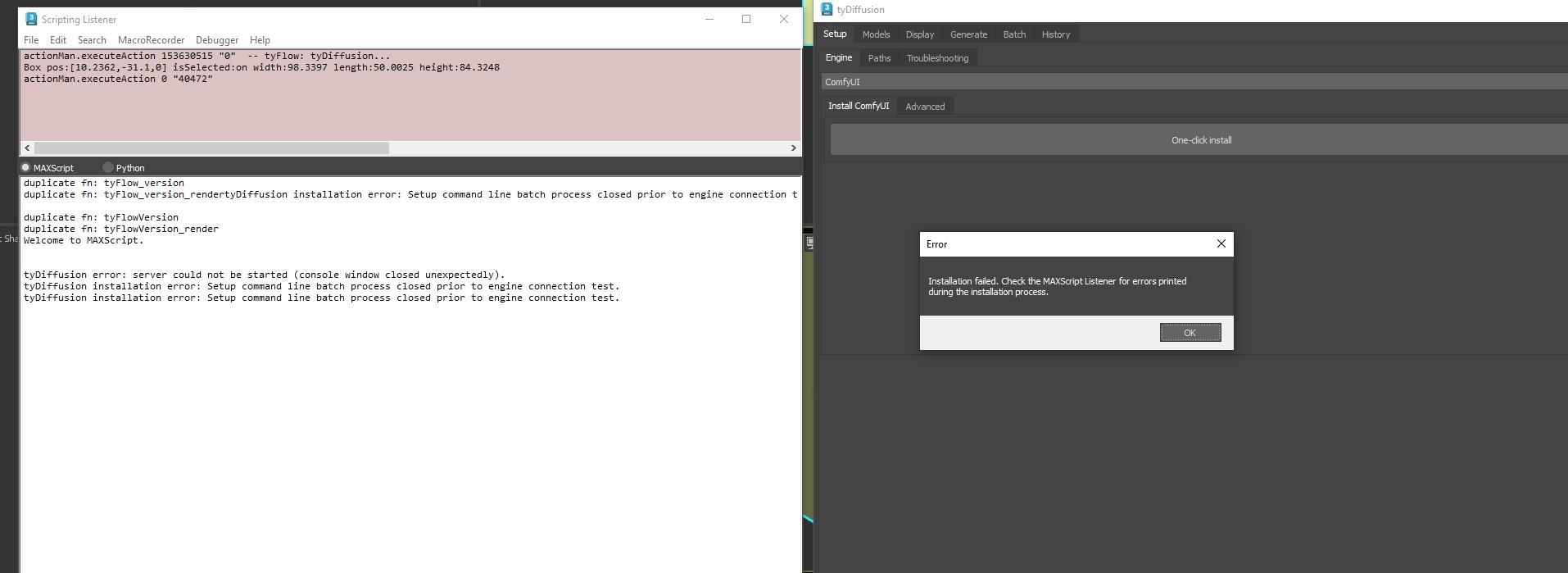
Task: Collapse the ComfyUI section header
Action: point(1194,82)
